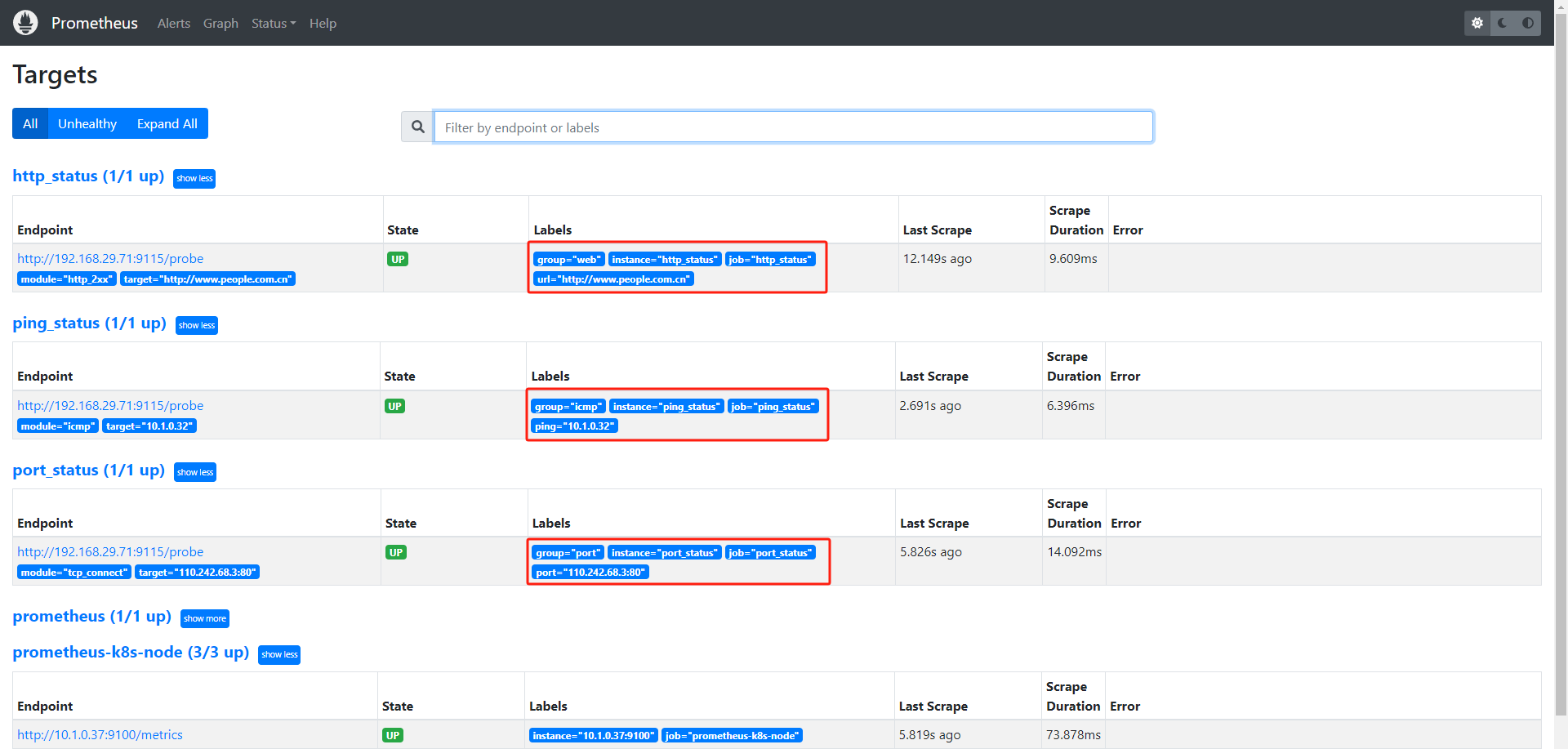The image size is (1568, 749).
Task: Click the target="http://www.people.com.cn" badge
Action: 207,279
